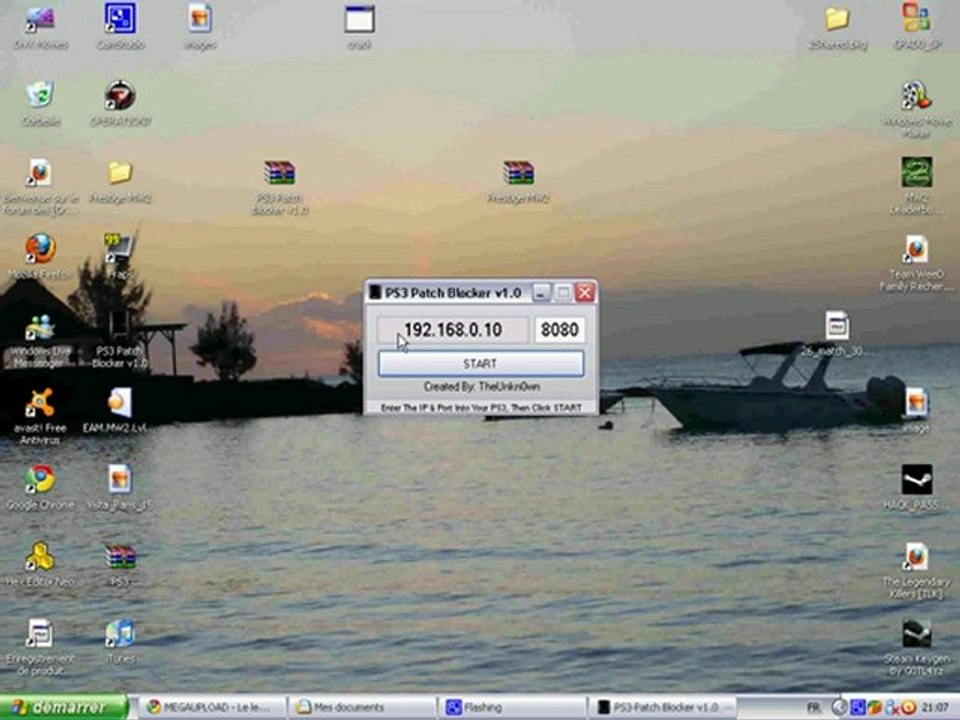Viewport: 960px width, 720px height.
Task: Click START in PS3 Patch Blocker
Action: click(x=481, y=364)
